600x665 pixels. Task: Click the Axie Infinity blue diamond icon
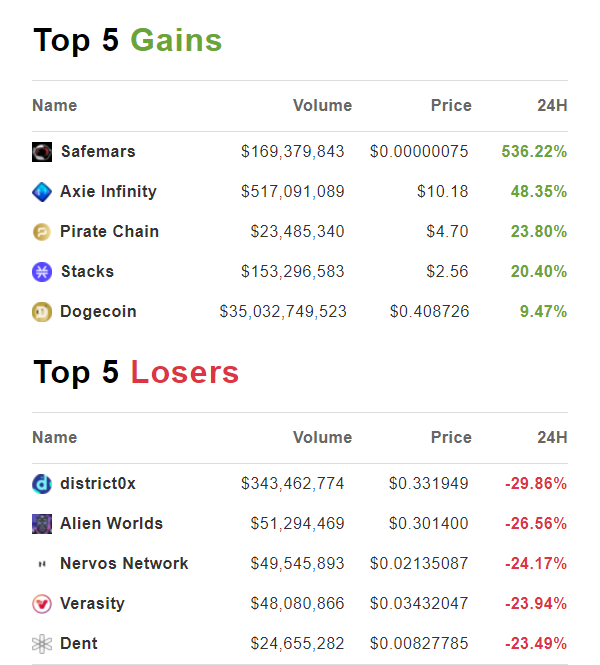(42, 192)
